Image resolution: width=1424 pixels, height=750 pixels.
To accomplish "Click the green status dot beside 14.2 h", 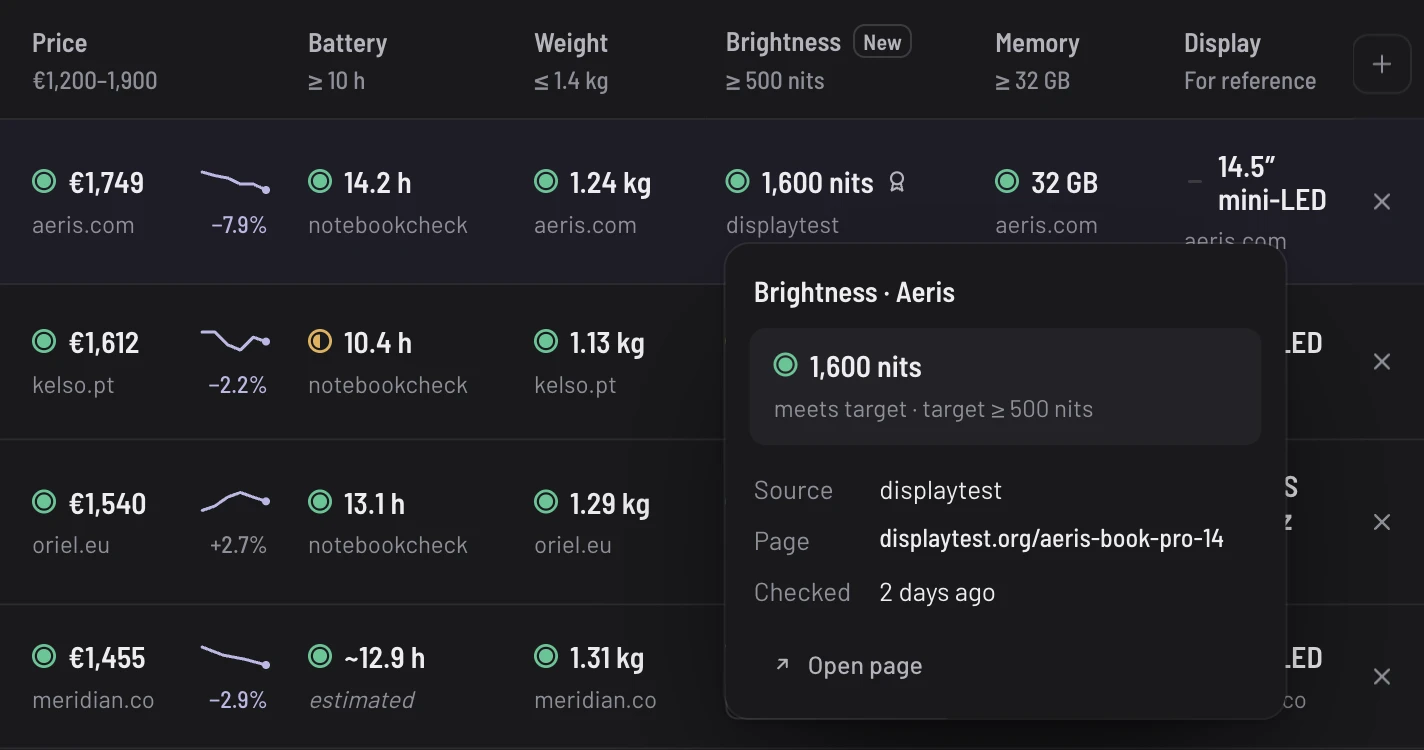I will (320, 181).
